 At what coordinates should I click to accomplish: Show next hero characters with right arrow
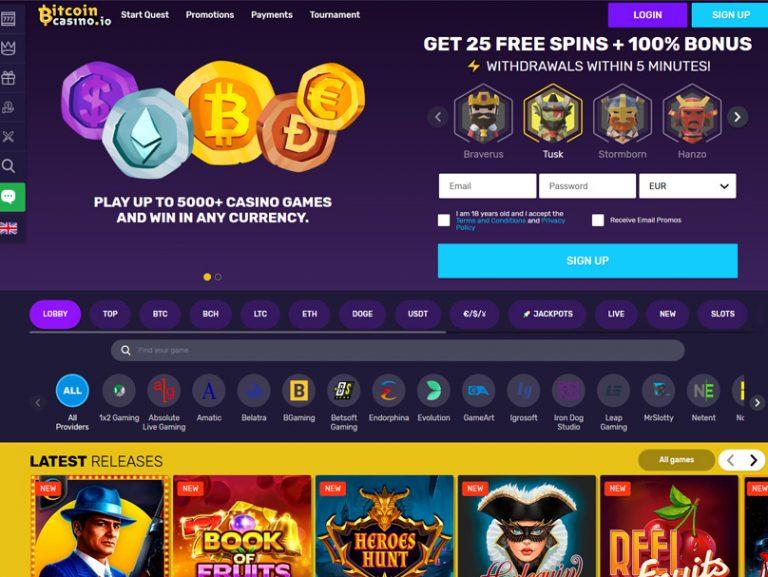click(x=737, y=117)
